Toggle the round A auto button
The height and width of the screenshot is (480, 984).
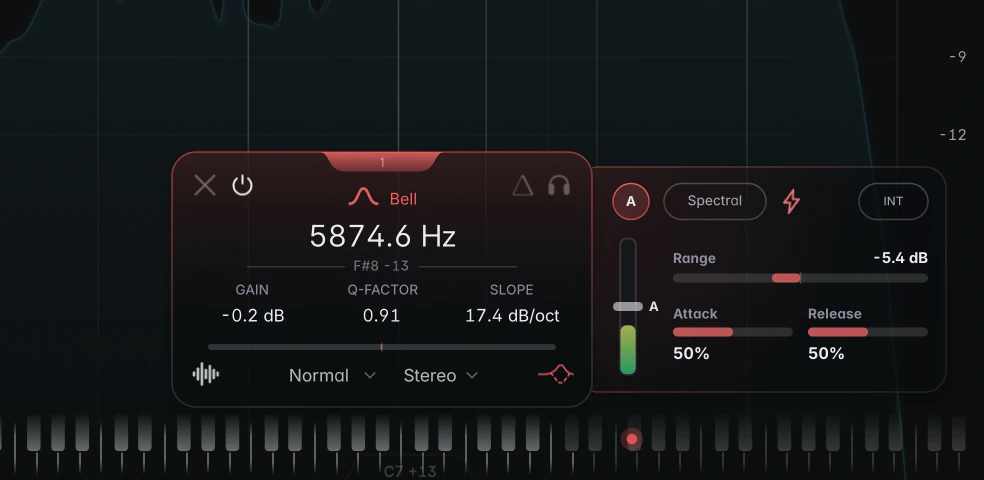[631, 201]
